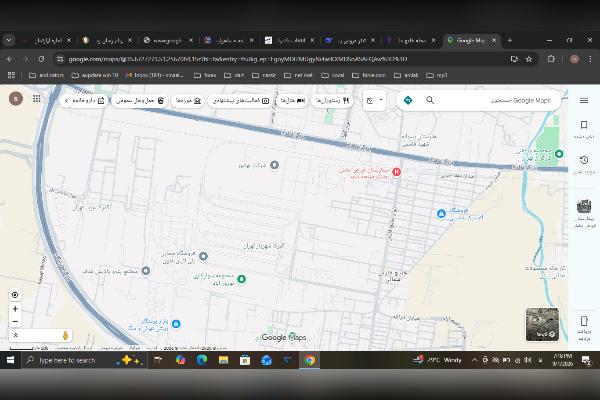Open File Explorer from taskbar
Image resolution: width=600 pixels, height=400 pixels.
point(223,360)
